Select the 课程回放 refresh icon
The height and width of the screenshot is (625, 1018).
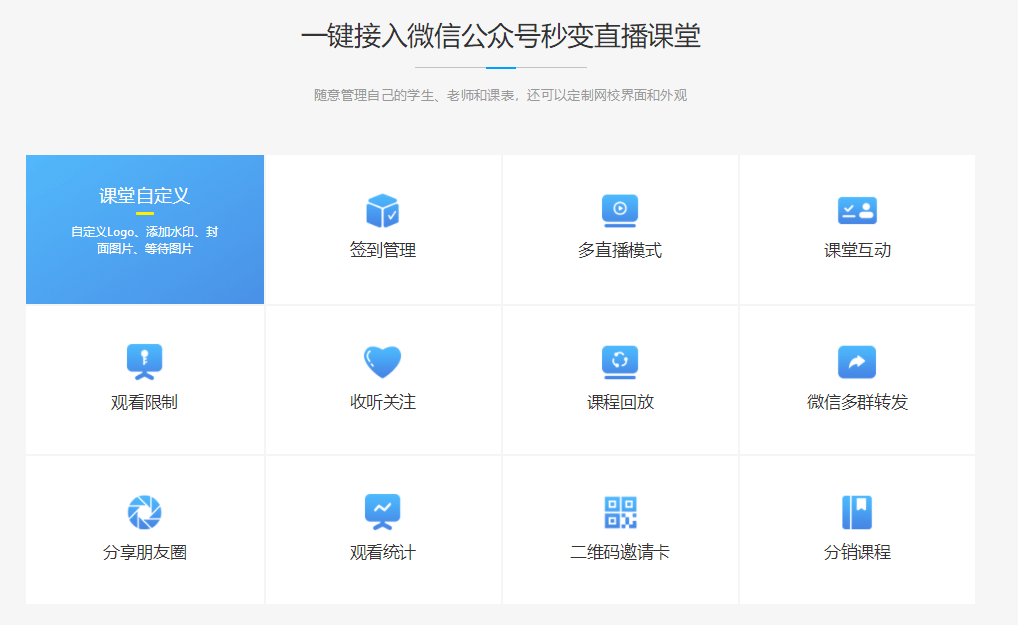point(620,361)
